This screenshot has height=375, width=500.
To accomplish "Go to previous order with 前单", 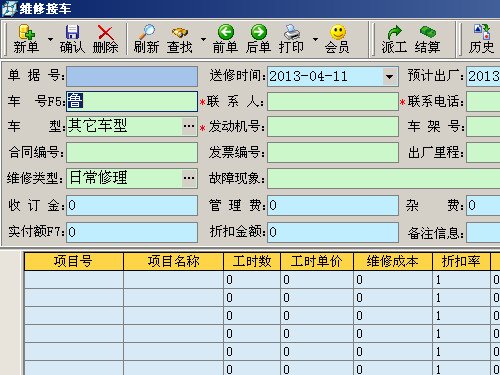I will [226, 39].
